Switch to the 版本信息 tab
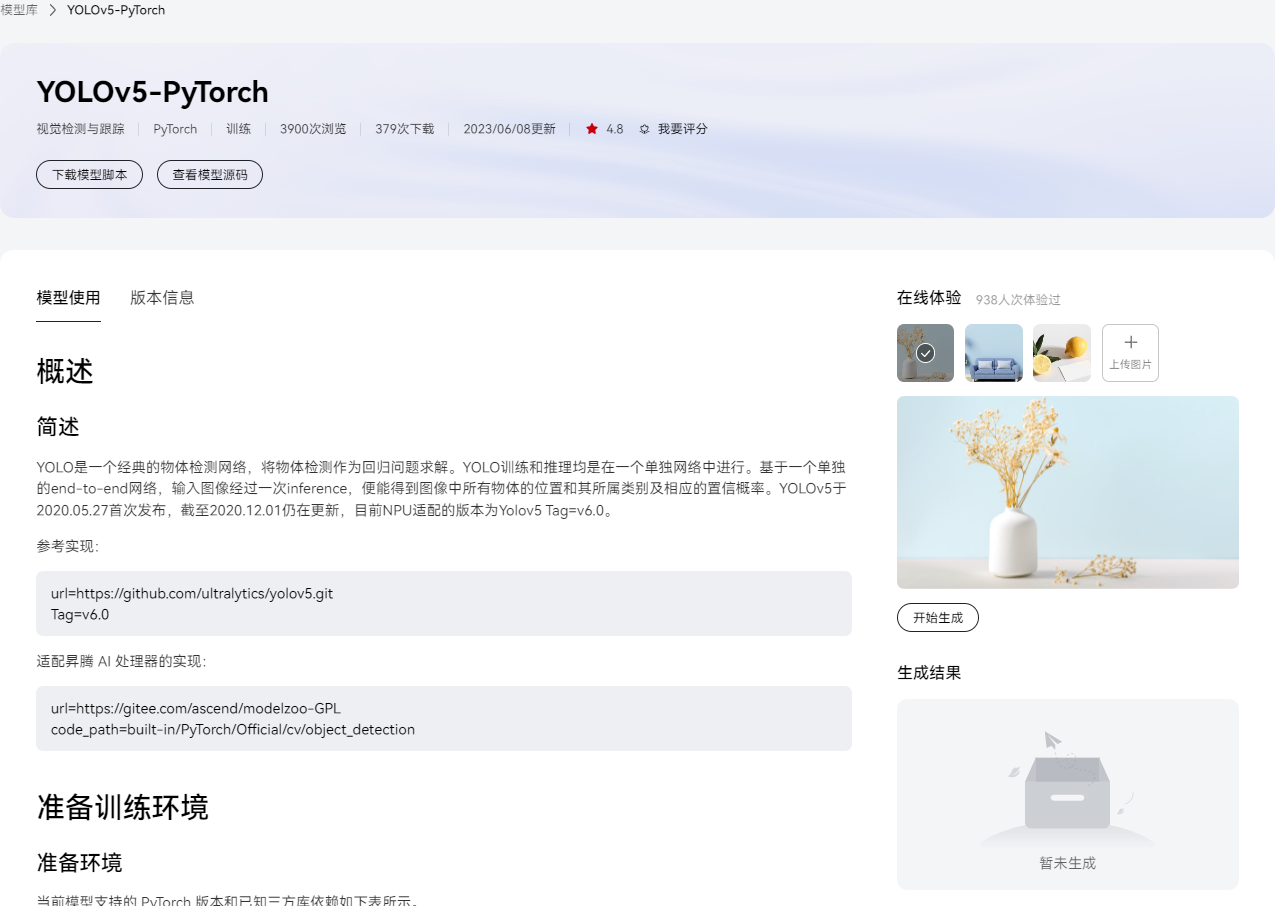This screenshot has height=906, width=1275. 162,298
